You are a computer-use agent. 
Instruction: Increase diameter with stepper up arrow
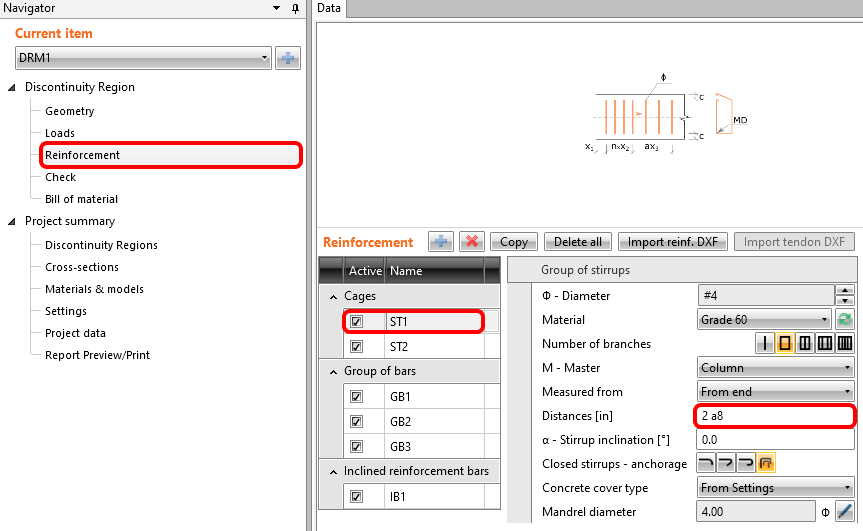pyautogui.click(x=845, y=291)
